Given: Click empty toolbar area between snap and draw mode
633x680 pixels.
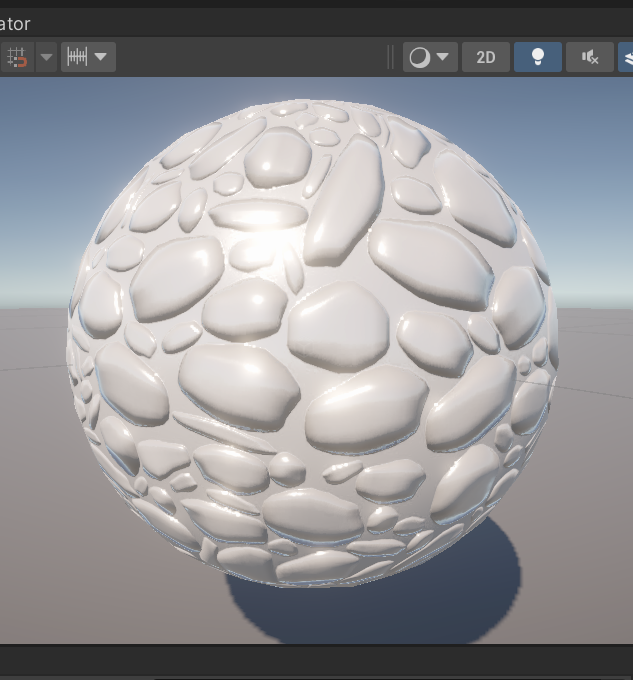Looking at the screenshot, I should pos(251,57).
